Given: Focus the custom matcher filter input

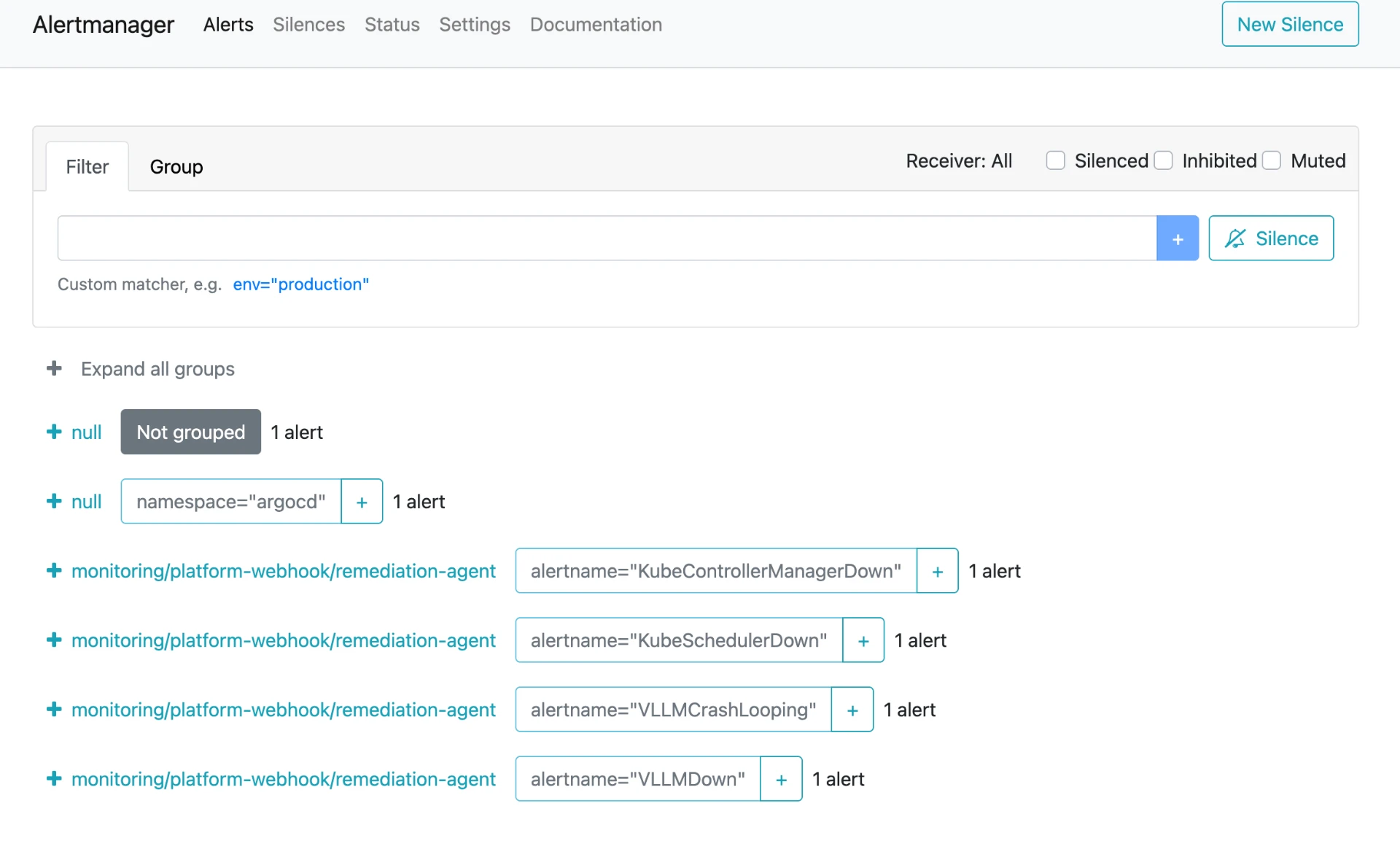Looking at the screenshot, I should coord(607,238).
